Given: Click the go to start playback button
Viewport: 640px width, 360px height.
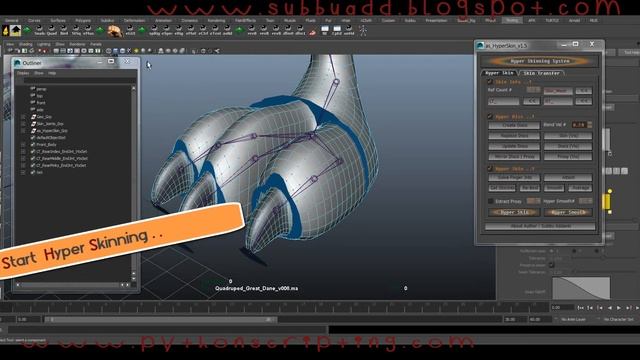Looking at the screenshot, I should click(580, 308).
